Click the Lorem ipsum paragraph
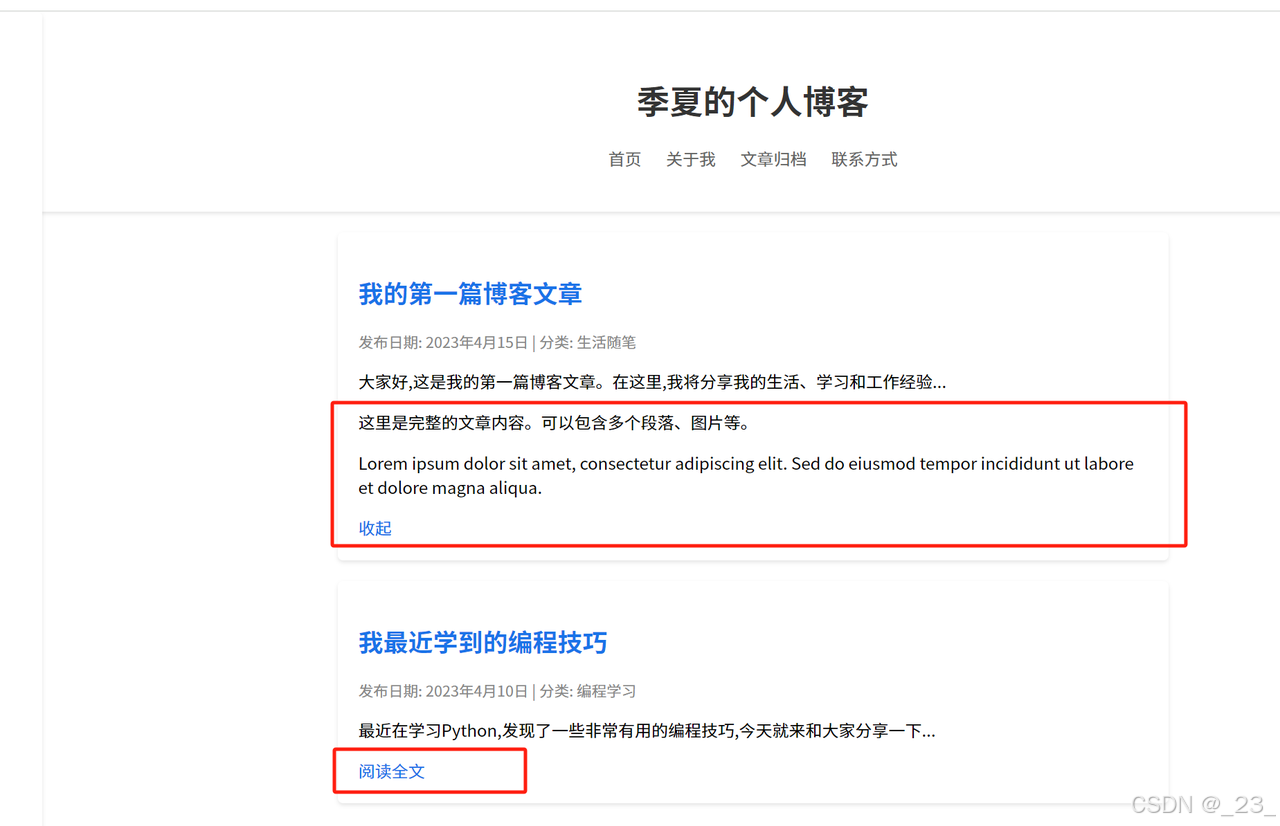The height and width of the screenshot is (826, 1280). click(x=745, y=475)
